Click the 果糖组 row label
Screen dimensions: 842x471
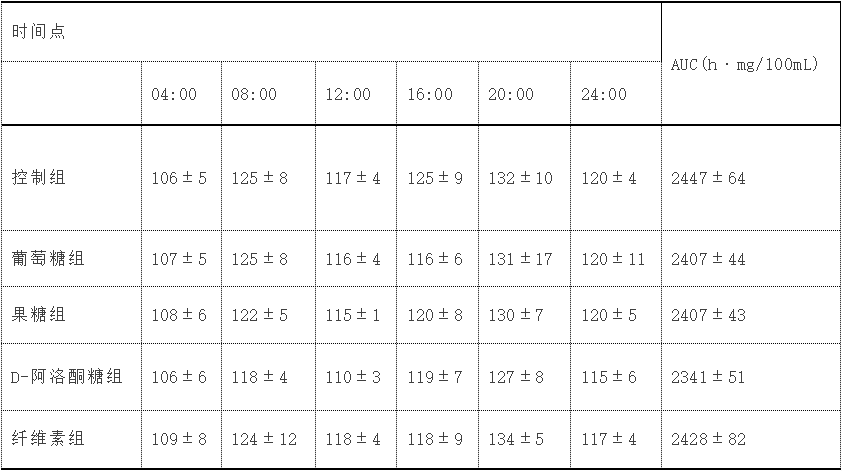coord(39,315)
